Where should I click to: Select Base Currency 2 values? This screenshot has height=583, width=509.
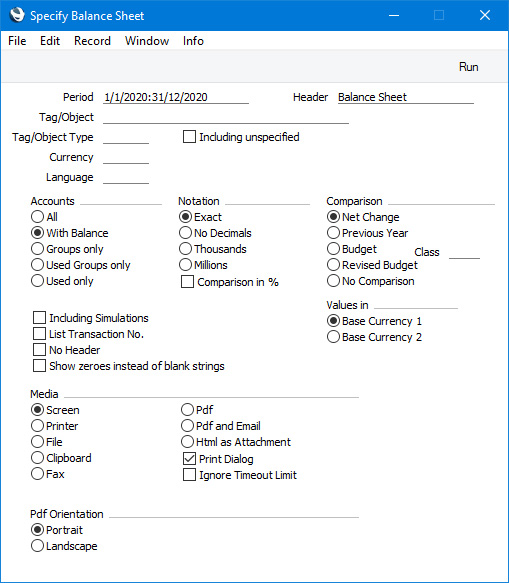[x=334, y=337]
